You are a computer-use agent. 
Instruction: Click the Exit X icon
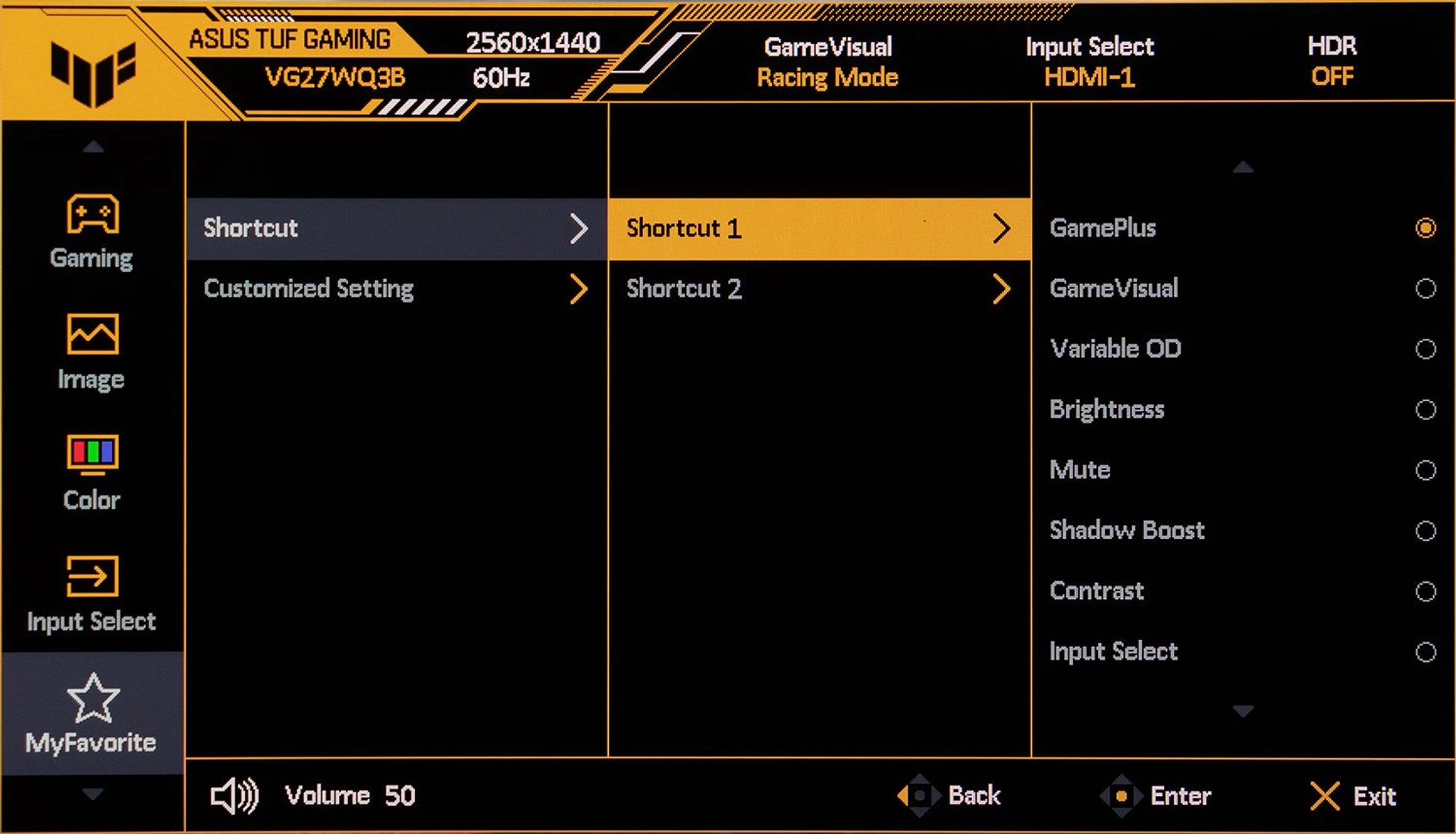click(x=1325, y=796)
